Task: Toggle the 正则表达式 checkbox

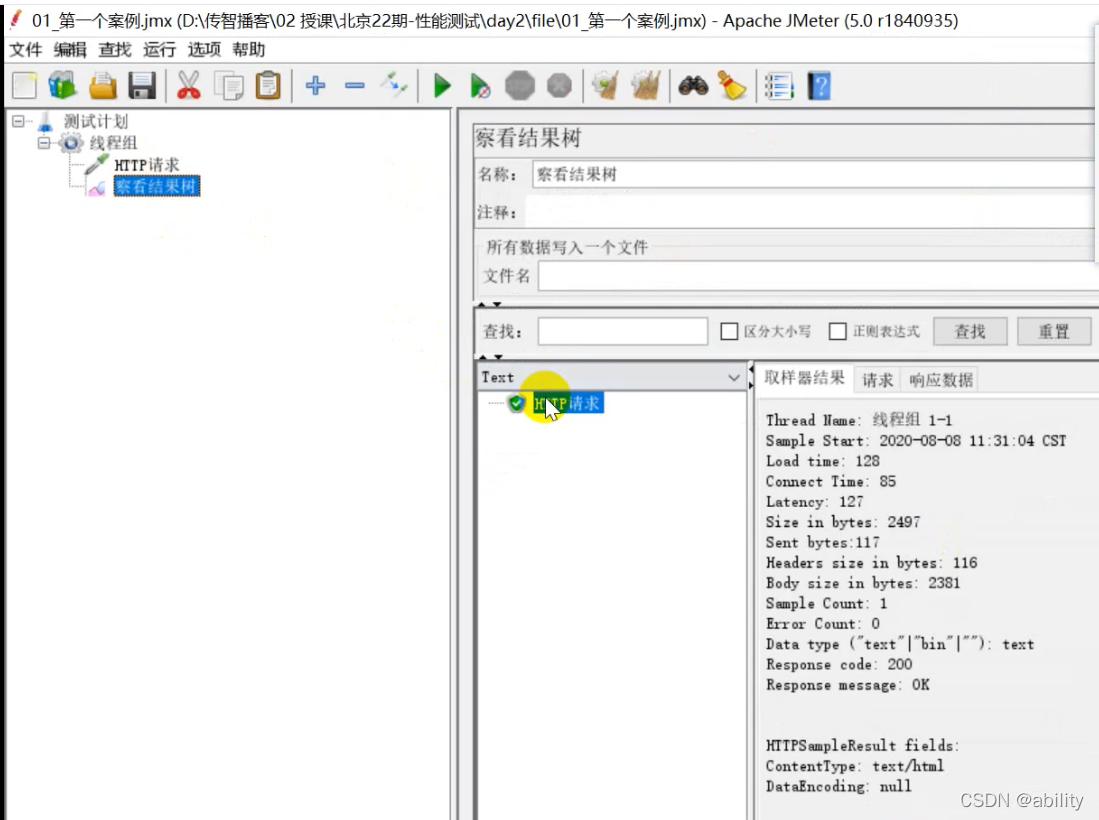Action: pos(838,331)
